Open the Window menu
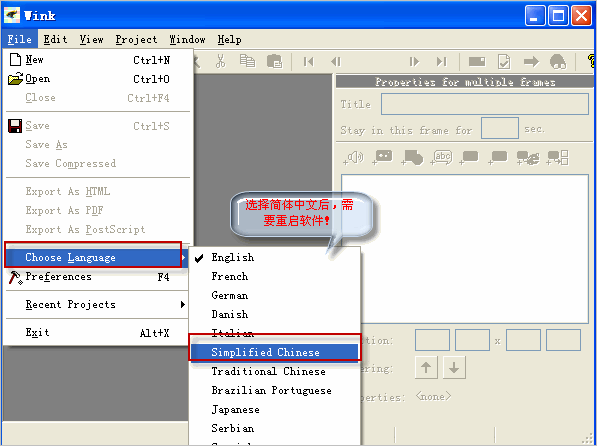This screenshot has height=446, width=597. tap(187, 39)
